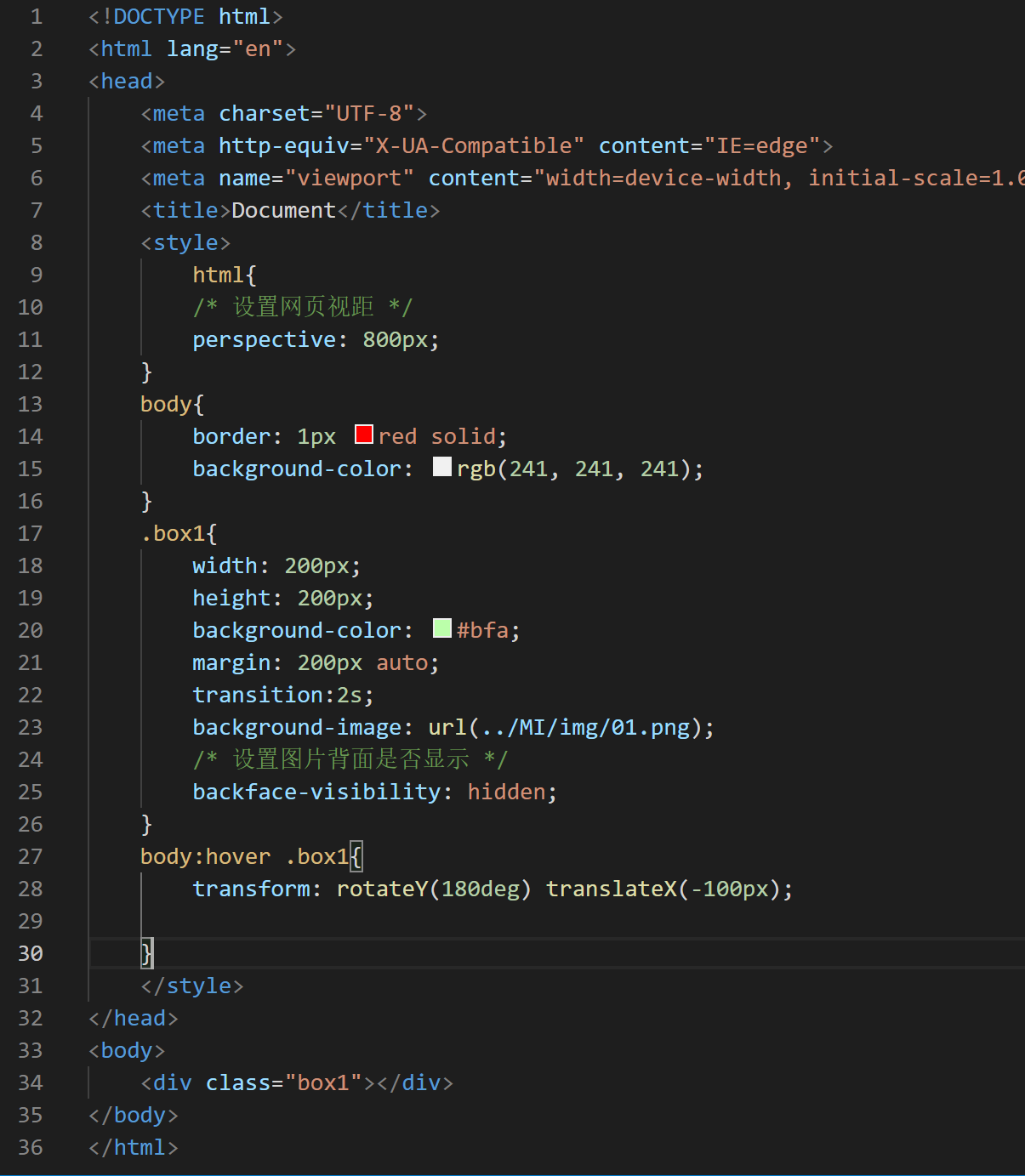
Task: Click closing '</html>' tag on line 36
Action: point(134,1147)
